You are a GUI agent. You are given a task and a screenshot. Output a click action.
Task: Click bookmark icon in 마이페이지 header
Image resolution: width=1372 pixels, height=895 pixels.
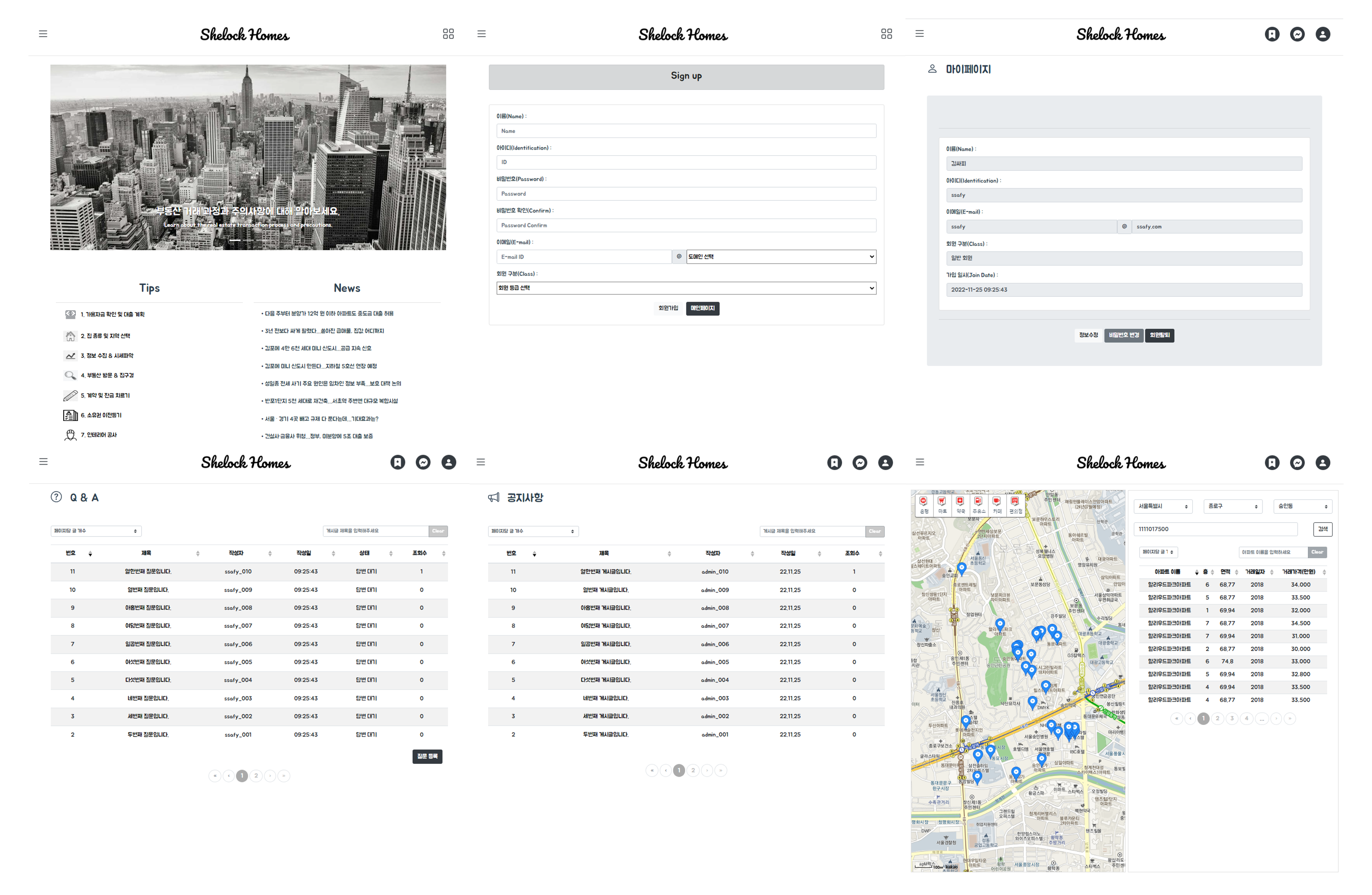[x=1272, y=34]
